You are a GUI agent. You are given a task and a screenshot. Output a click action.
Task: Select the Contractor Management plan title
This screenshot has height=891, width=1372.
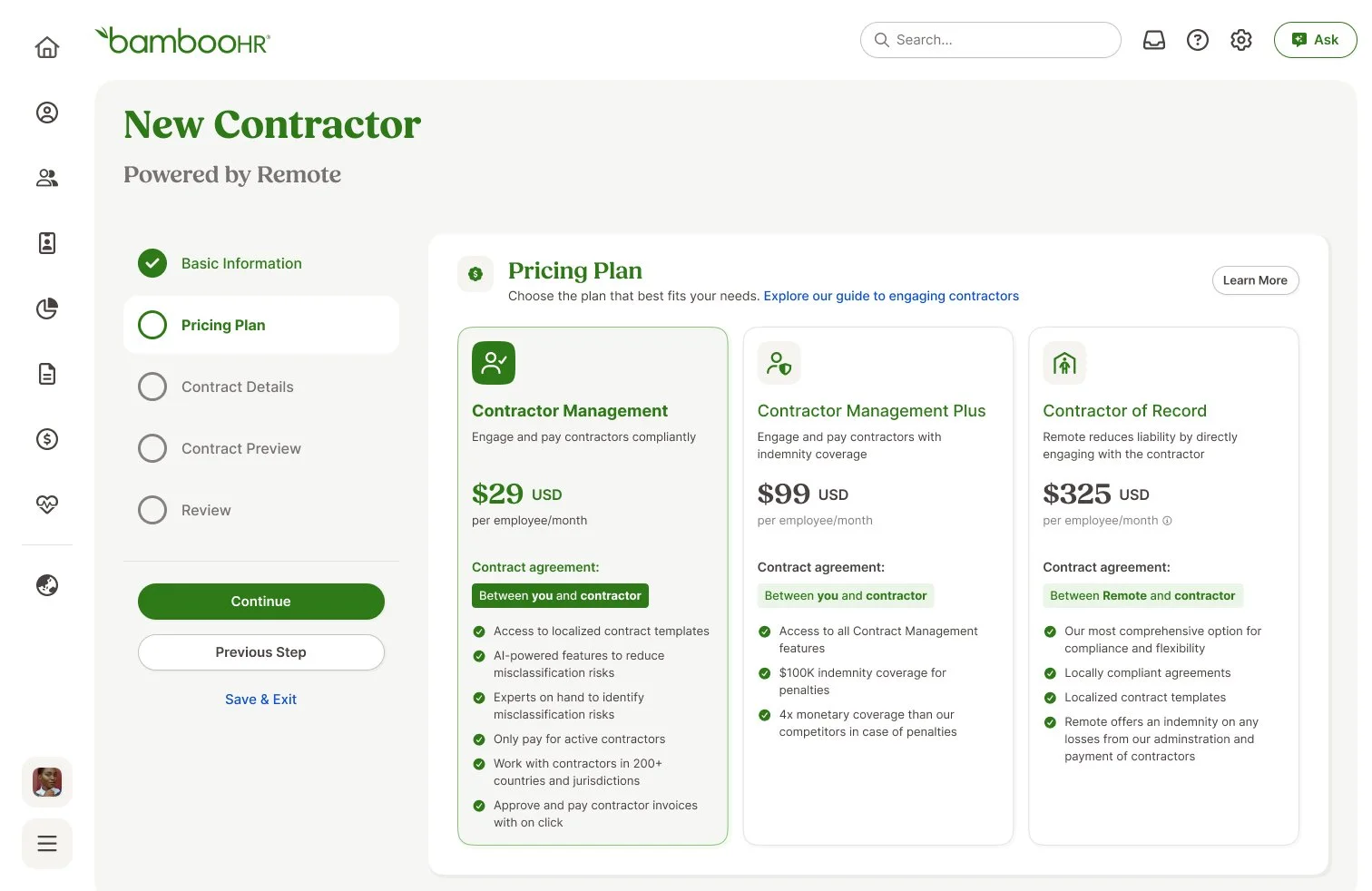[x=570, y=411]
